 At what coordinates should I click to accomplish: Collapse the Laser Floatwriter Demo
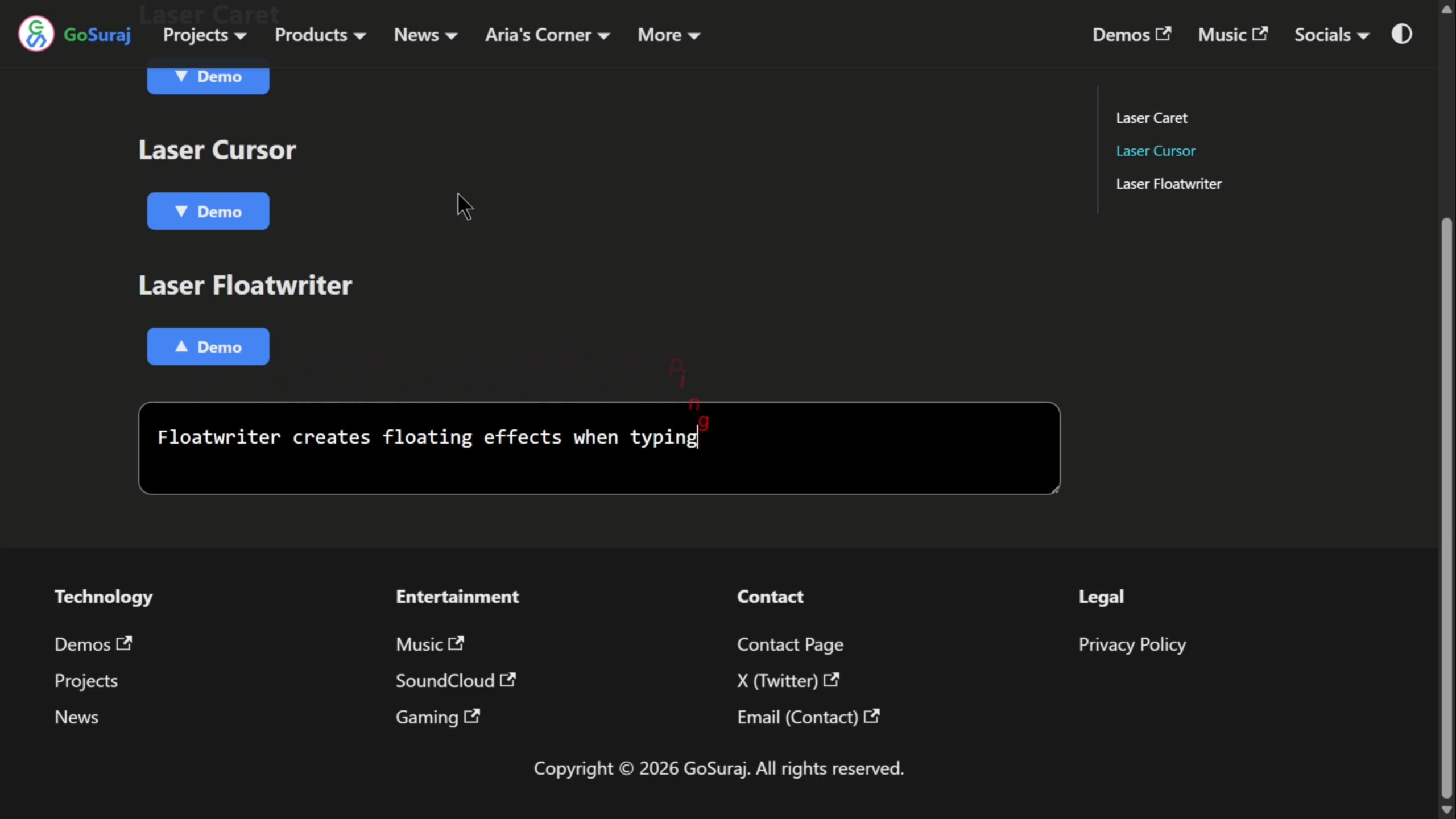pos(208,346)
